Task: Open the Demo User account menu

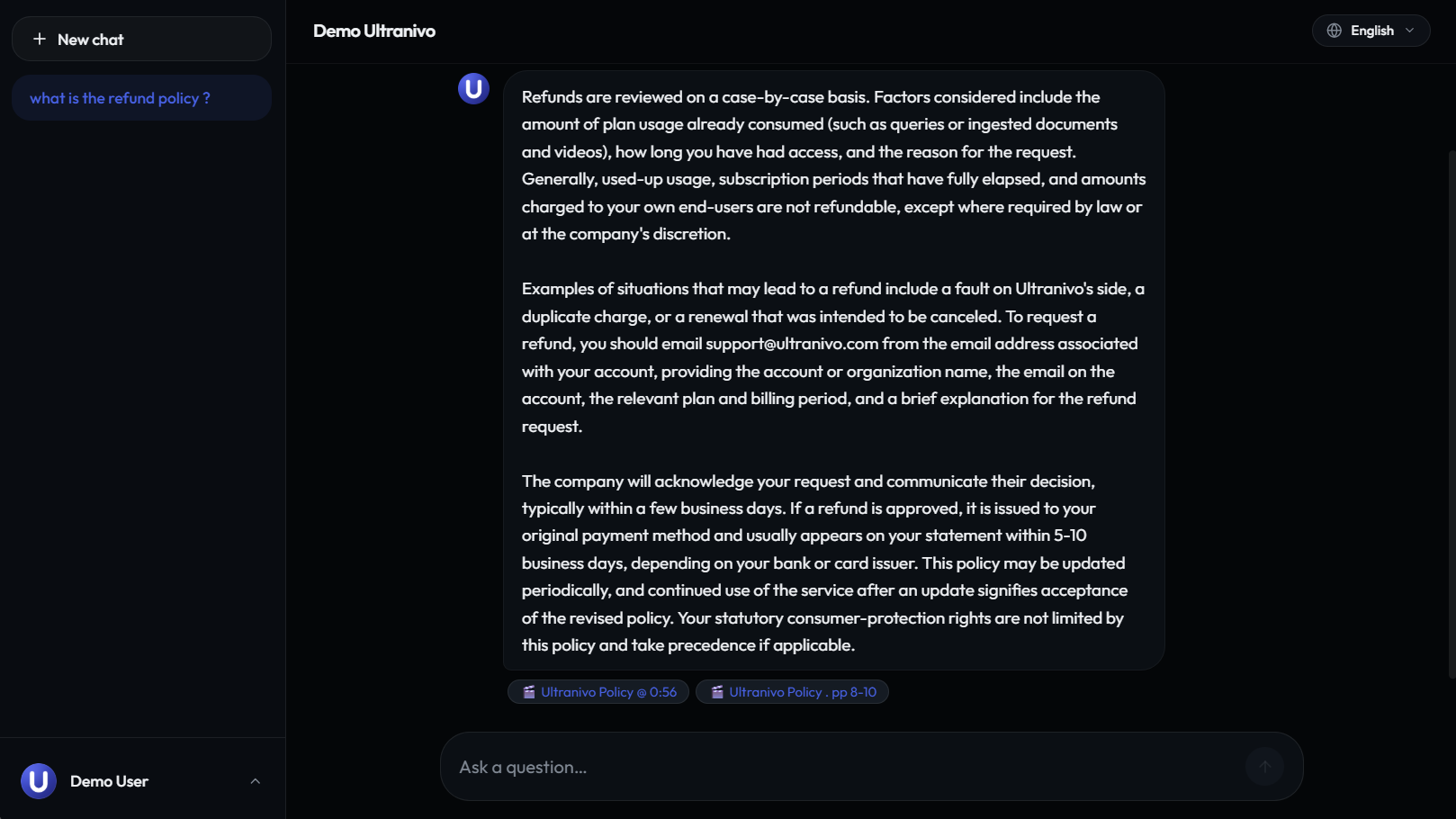Action: click(x=141, y=781)
